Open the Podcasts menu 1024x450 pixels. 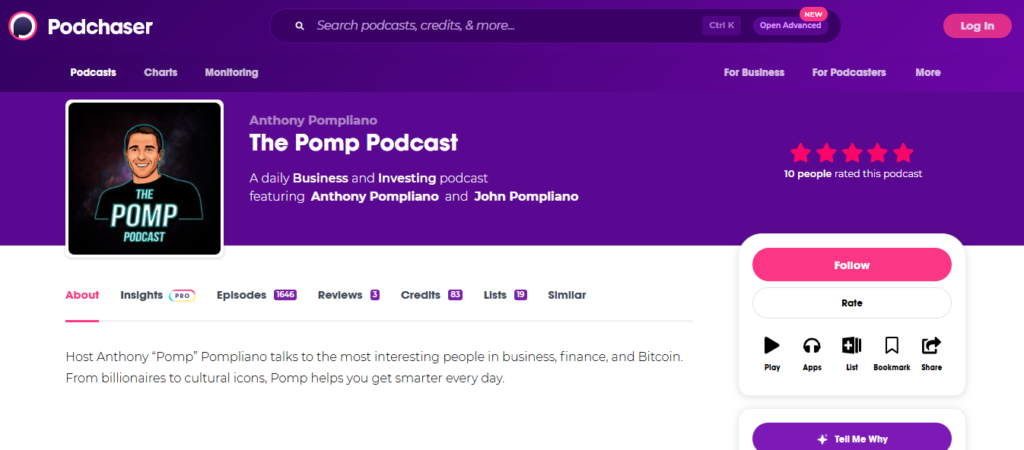(x=93, y=72)
